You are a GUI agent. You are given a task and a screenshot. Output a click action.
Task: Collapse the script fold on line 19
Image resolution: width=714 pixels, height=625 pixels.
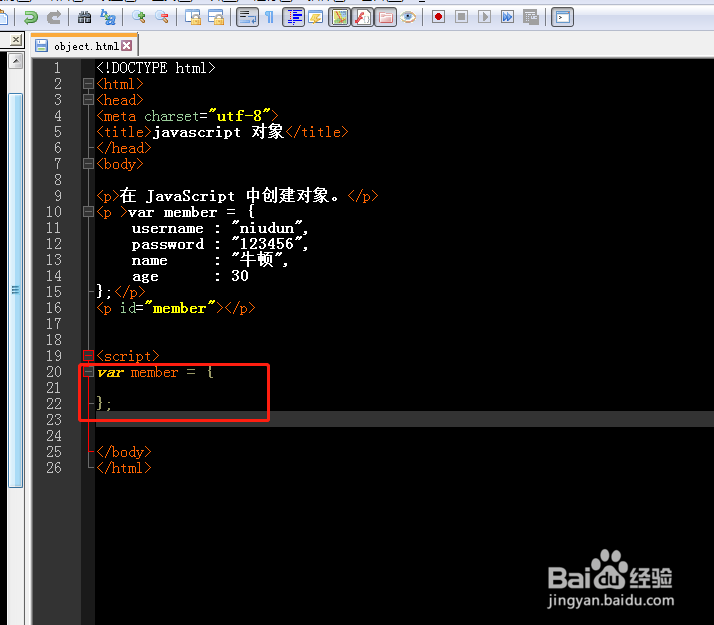coord(88,356)
